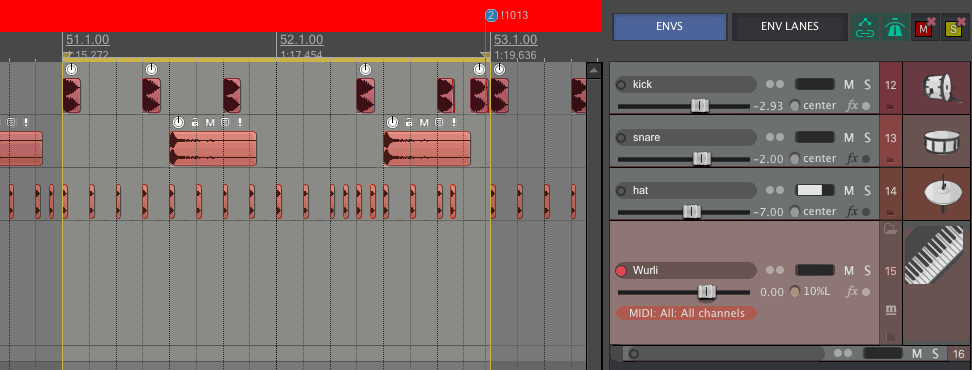The image size is (972, 370).
Task: Solo the hat track
Action: click(x=867, y=190)
